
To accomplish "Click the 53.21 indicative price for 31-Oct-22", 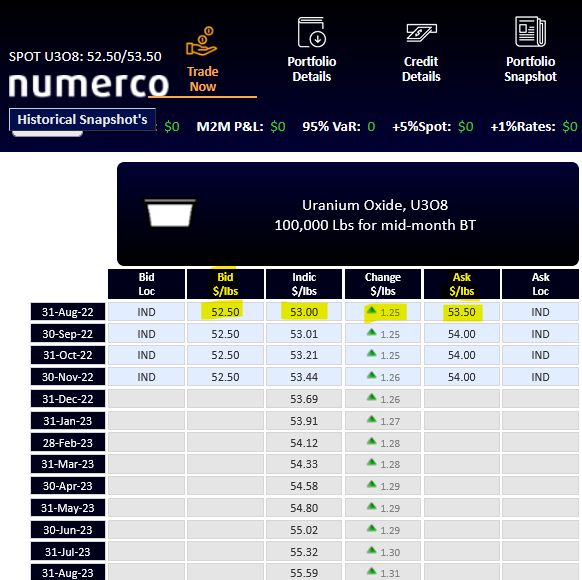I will tap(304, 355).
